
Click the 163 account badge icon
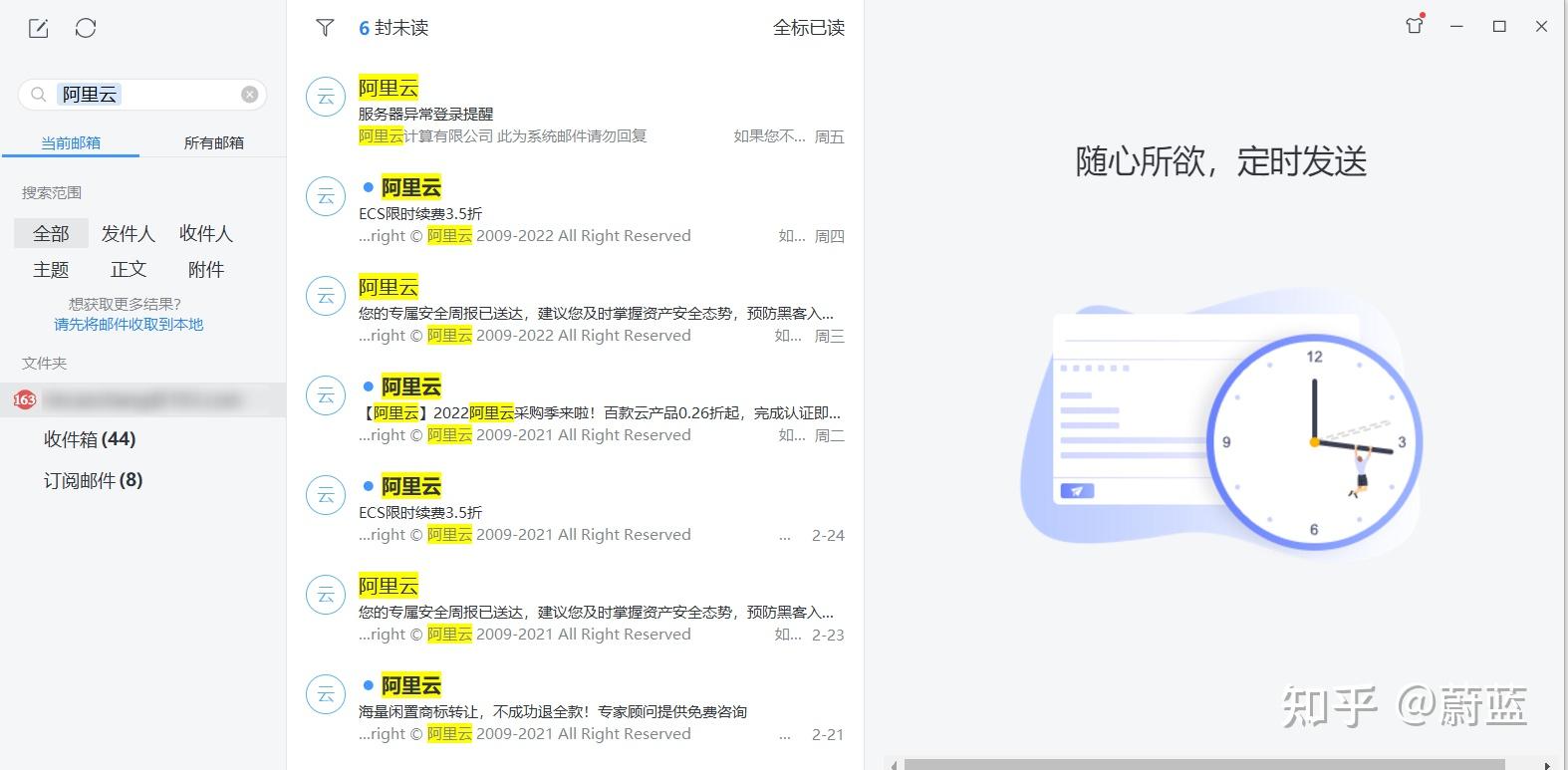pyautogui.click(x=24, y=399)
